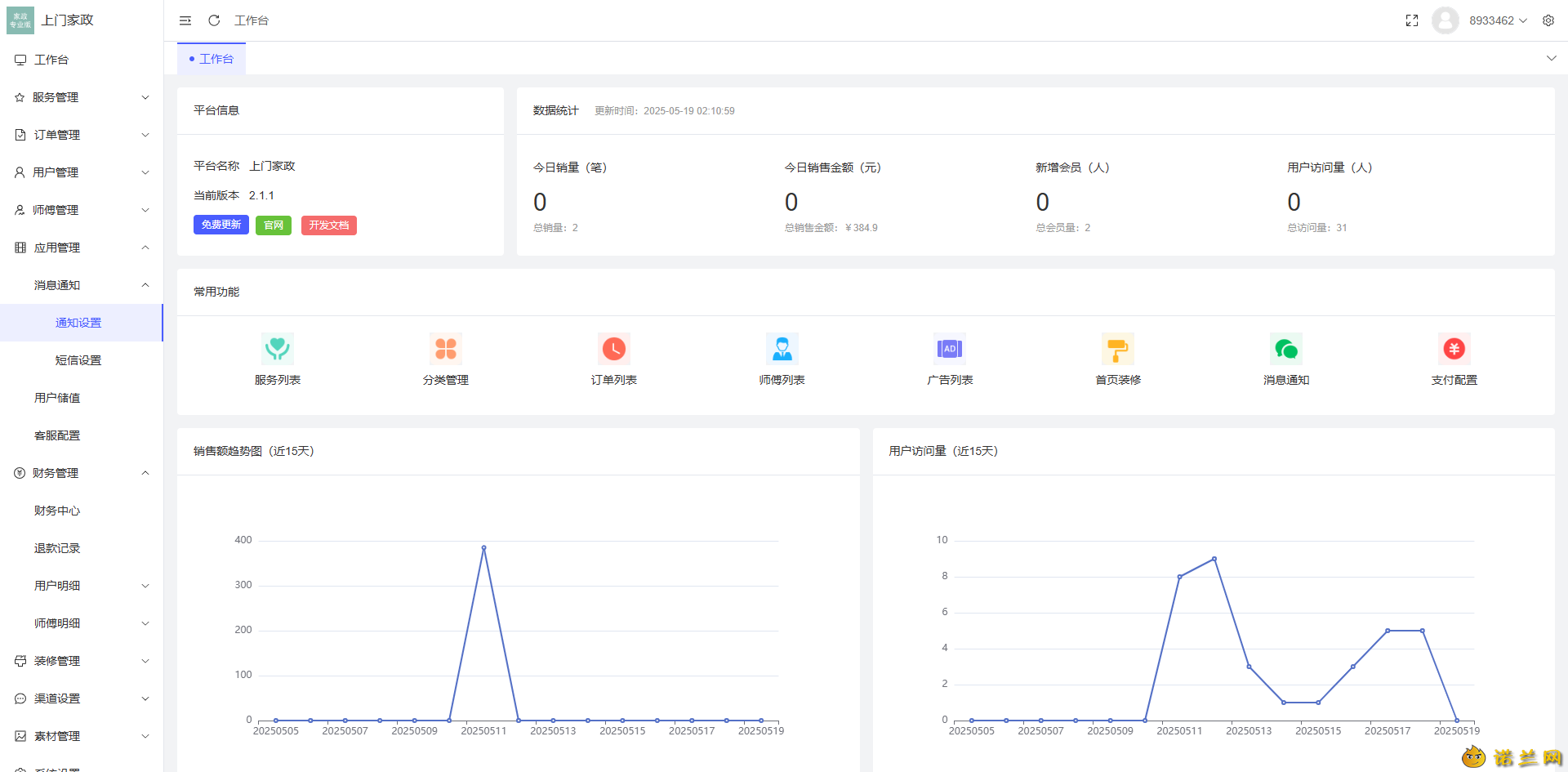The image size is (1568, 772).
Task: Toggle fullscreen mode icon
Action: 1412,20
